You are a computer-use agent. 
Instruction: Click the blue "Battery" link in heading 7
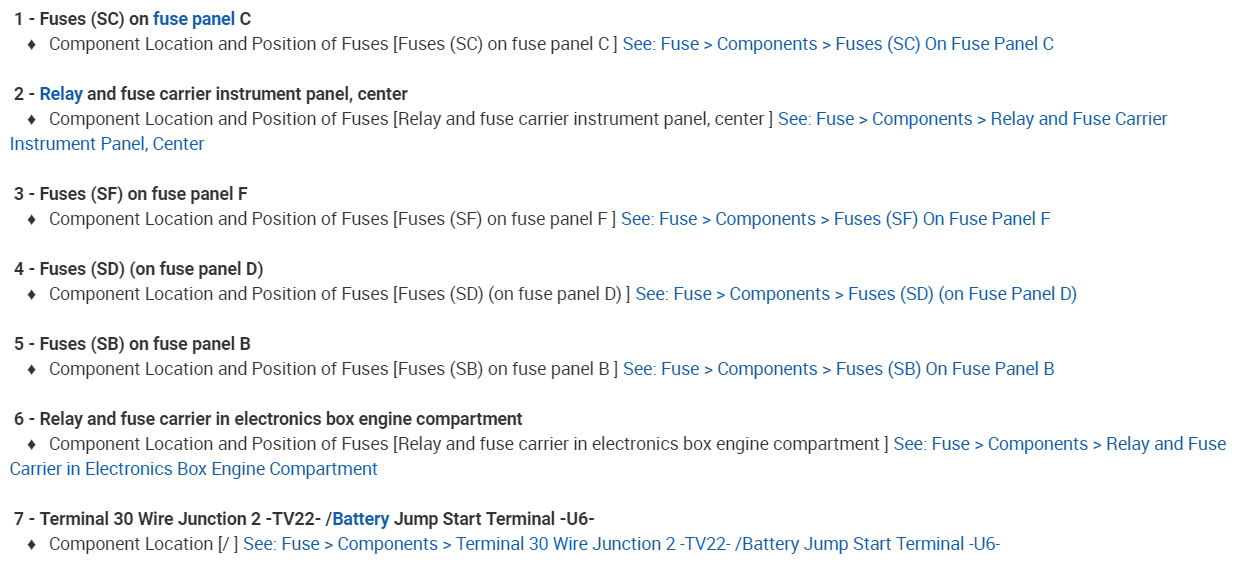(x=361, y=519)
